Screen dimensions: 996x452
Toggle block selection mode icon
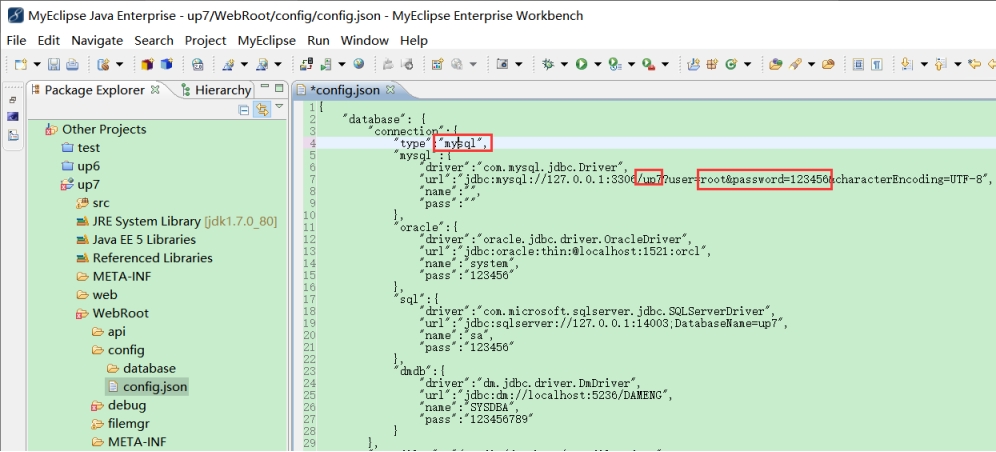(x=858, y=64)
